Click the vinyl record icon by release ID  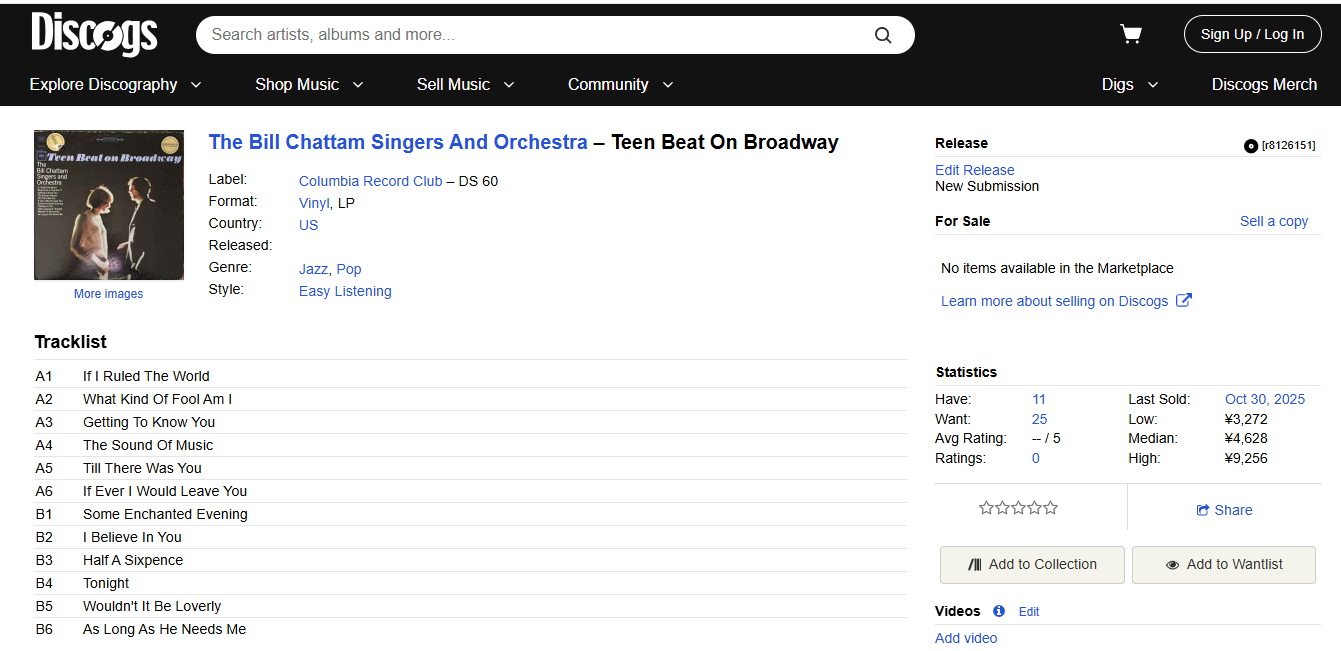pos(1250,146)
